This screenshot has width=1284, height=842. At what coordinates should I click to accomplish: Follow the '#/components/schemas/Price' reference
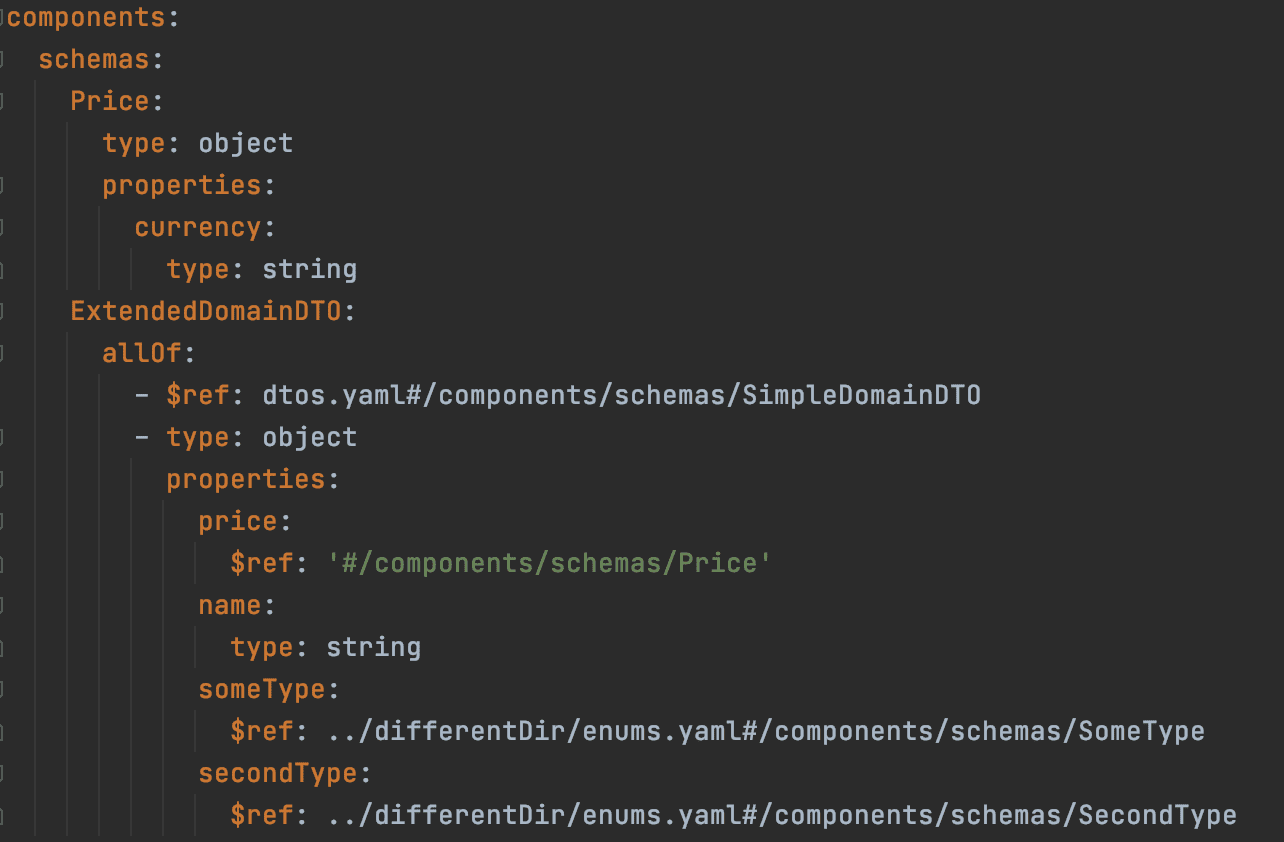(550, 563)
